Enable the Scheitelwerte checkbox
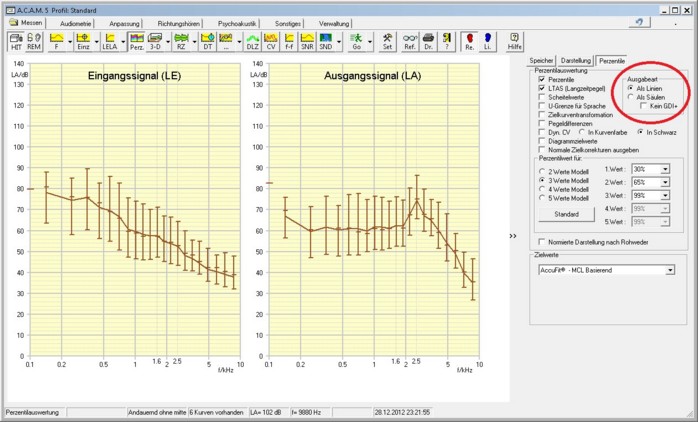 point(542,97)
